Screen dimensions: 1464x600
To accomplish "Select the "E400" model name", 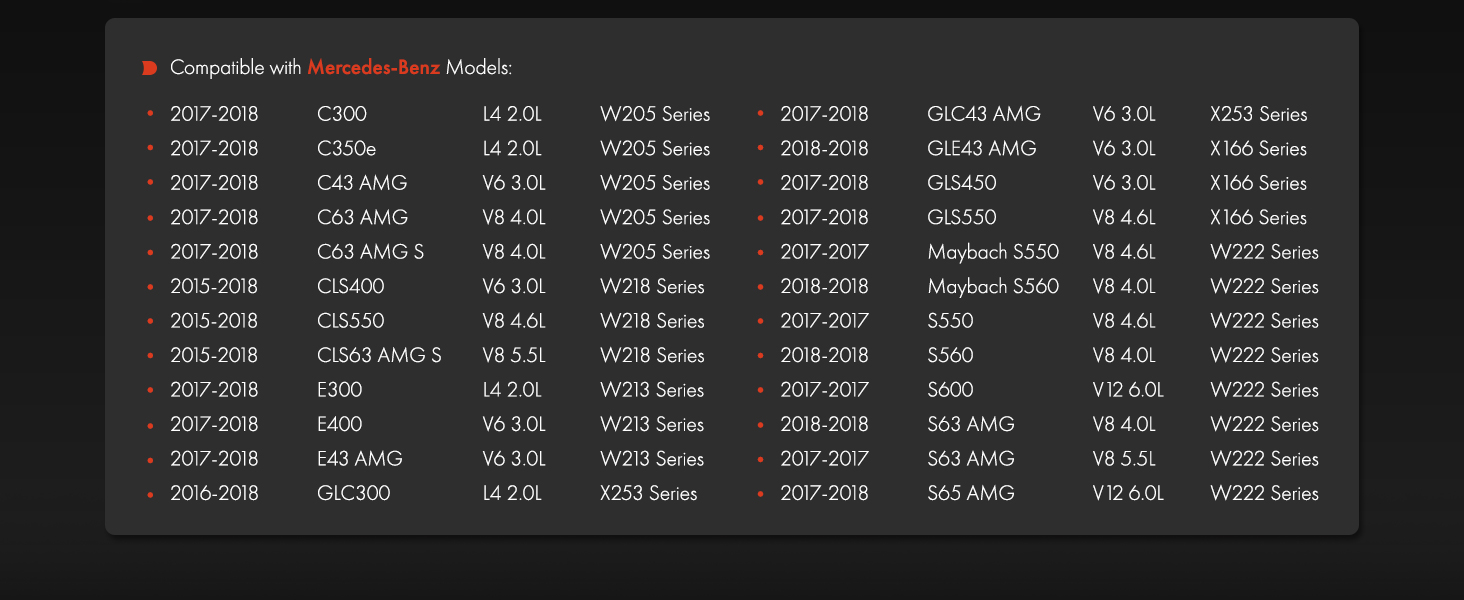I will coord(340,425).
